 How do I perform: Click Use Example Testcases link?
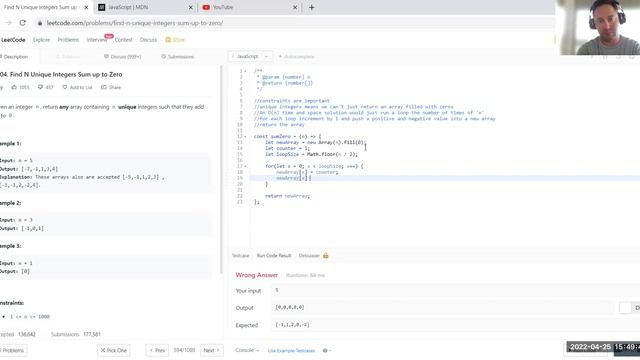[291, 351]
